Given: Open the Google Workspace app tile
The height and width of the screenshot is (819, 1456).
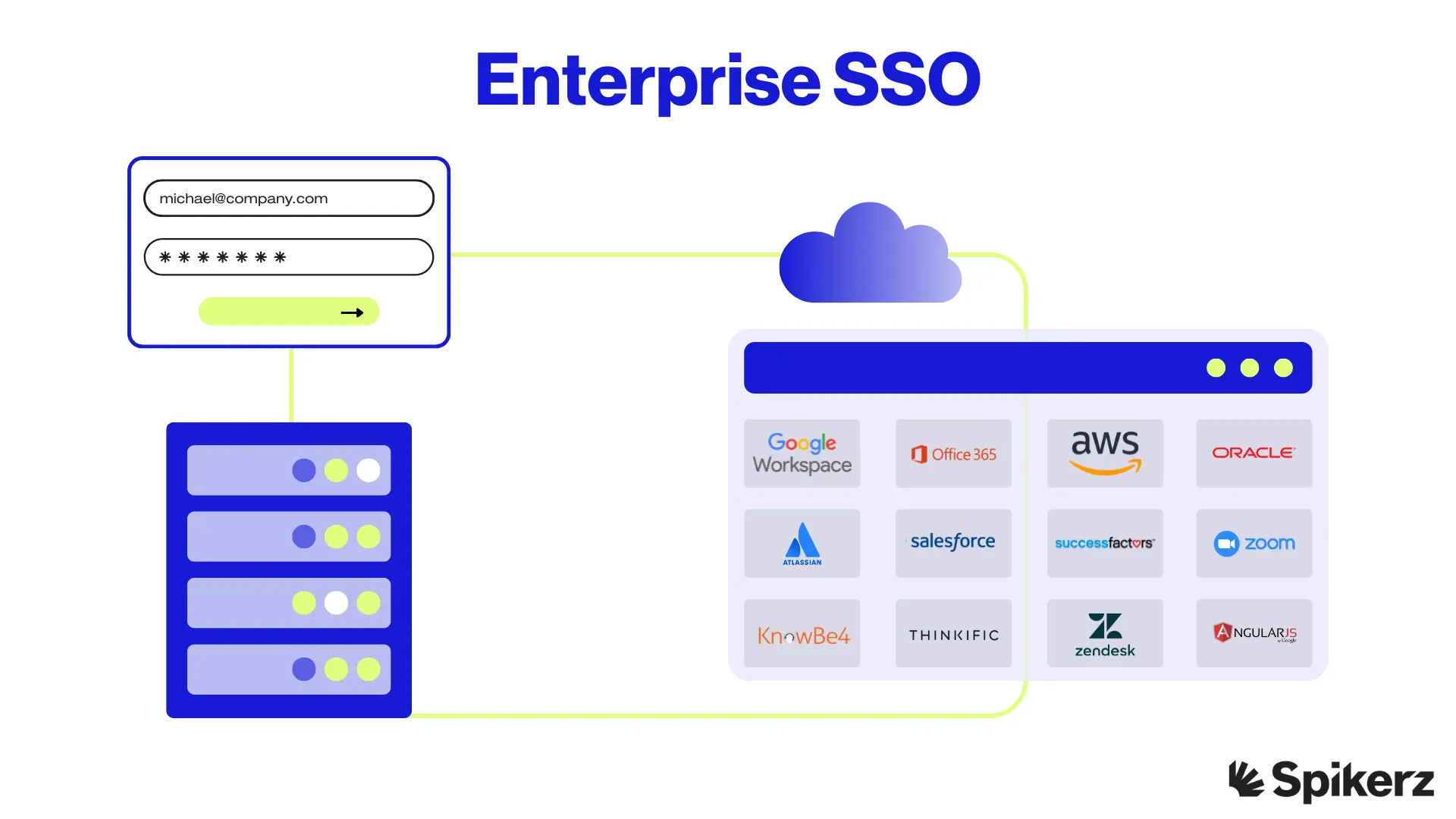Looking at the screenshot, I should pyautogui.click(x=802, y=453).
